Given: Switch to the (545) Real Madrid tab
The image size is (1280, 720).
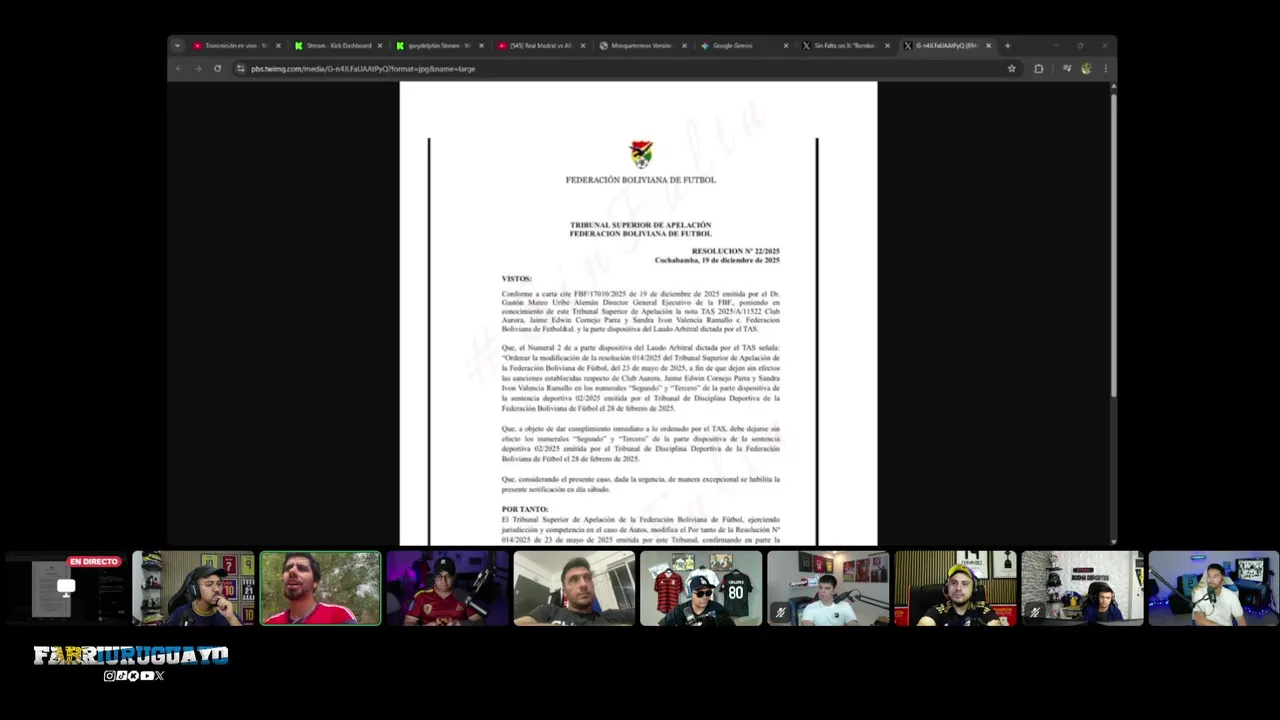Looking at the screenshot, I should pos(541,45).
